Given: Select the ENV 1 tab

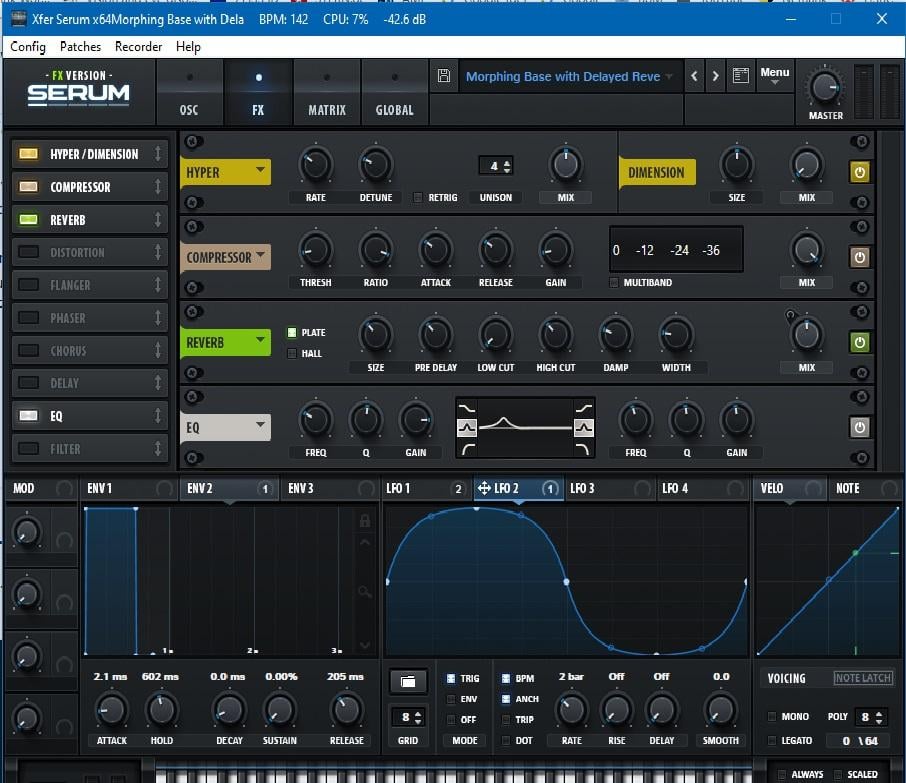Looking at the screenshot, I should [x=129, y=489].
